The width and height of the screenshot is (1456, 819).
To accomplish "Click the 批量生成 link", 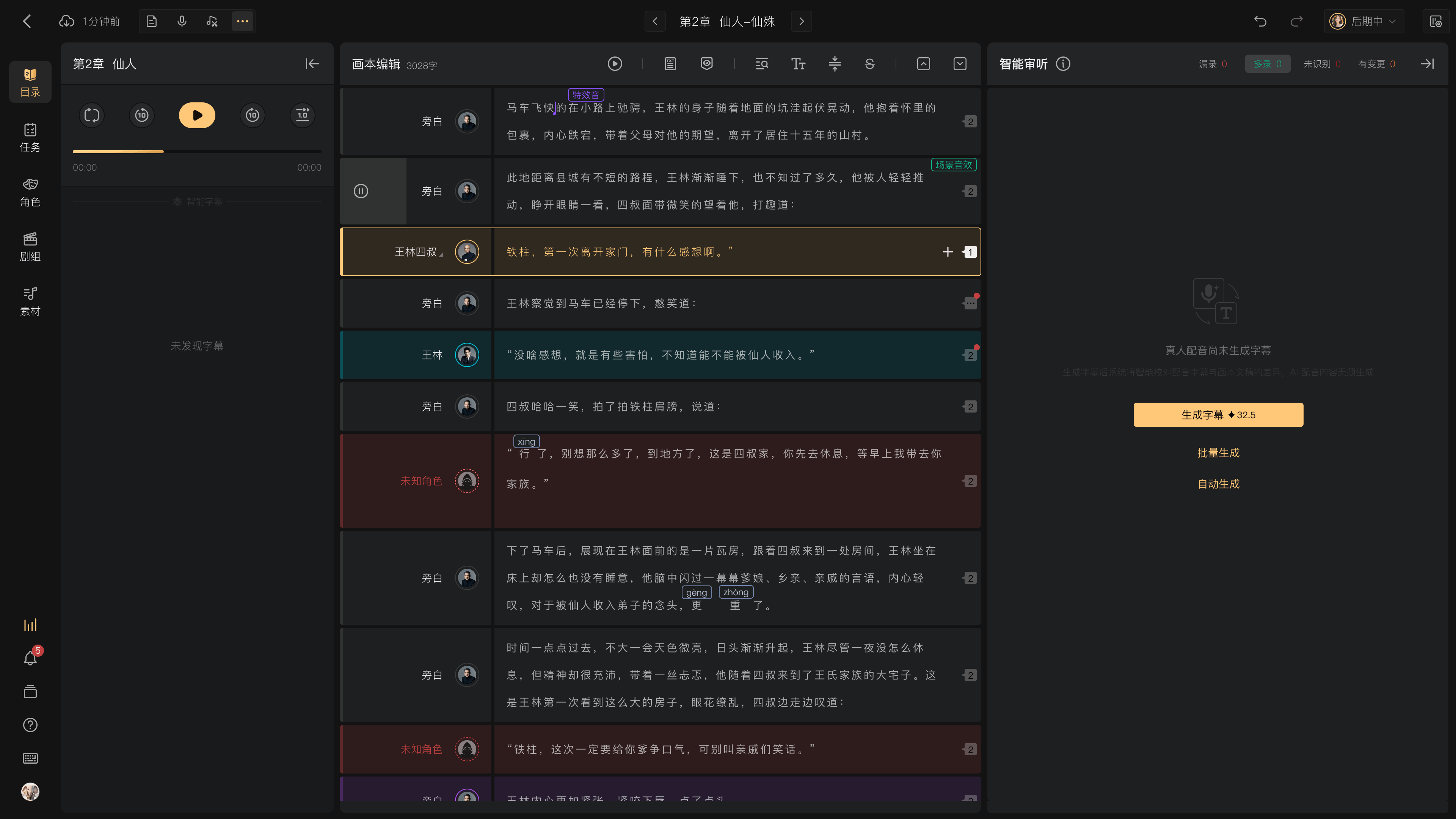I will click(1219, 453).
